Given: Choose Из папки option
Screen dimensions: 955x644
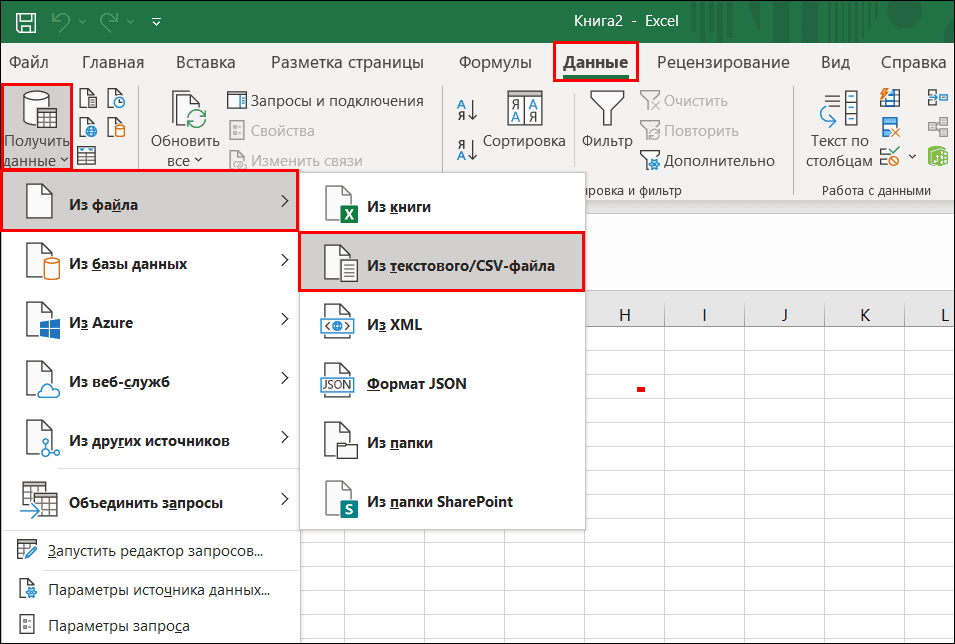Looking at the screenshot, I should click(x=442, y=440).
